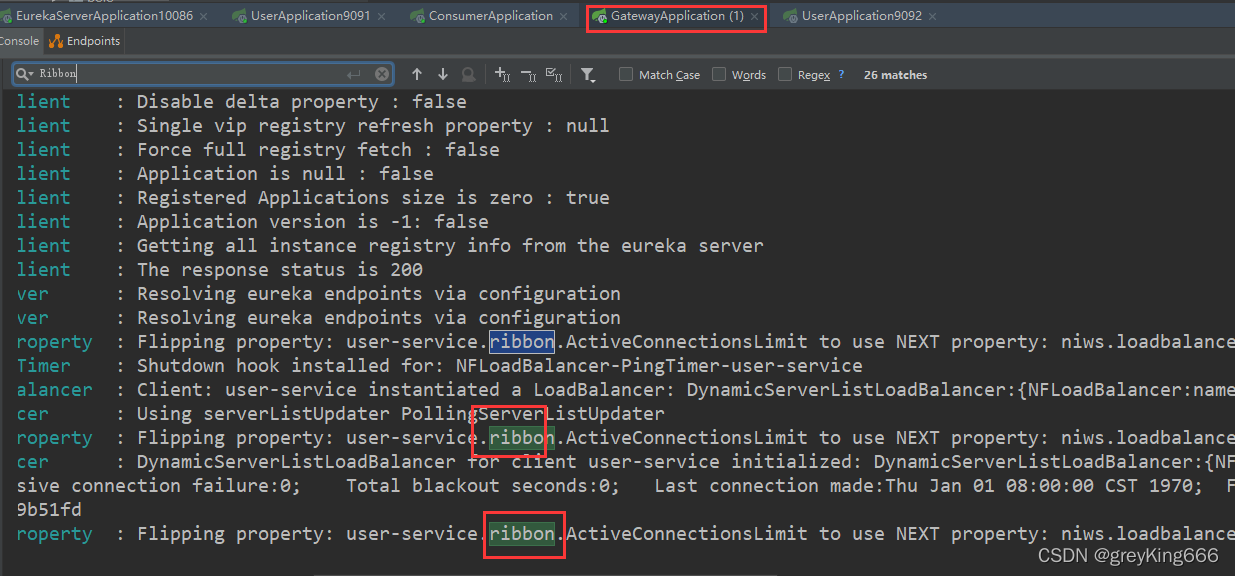Close the GatewayApplication (1) tab
Screen dimensions: 1235x576
point(755,17)
